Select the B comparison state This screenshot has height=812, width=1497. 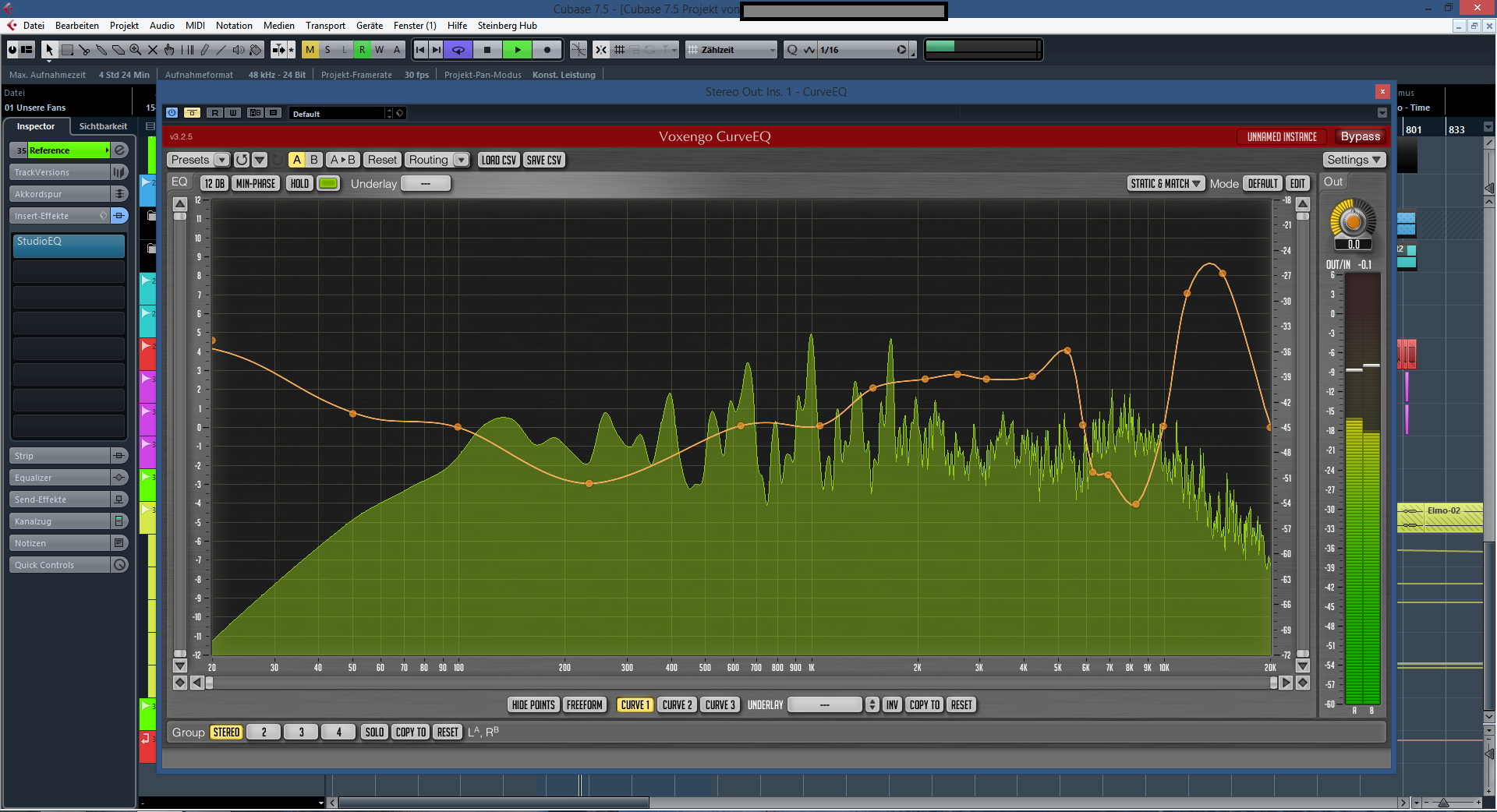314,160
